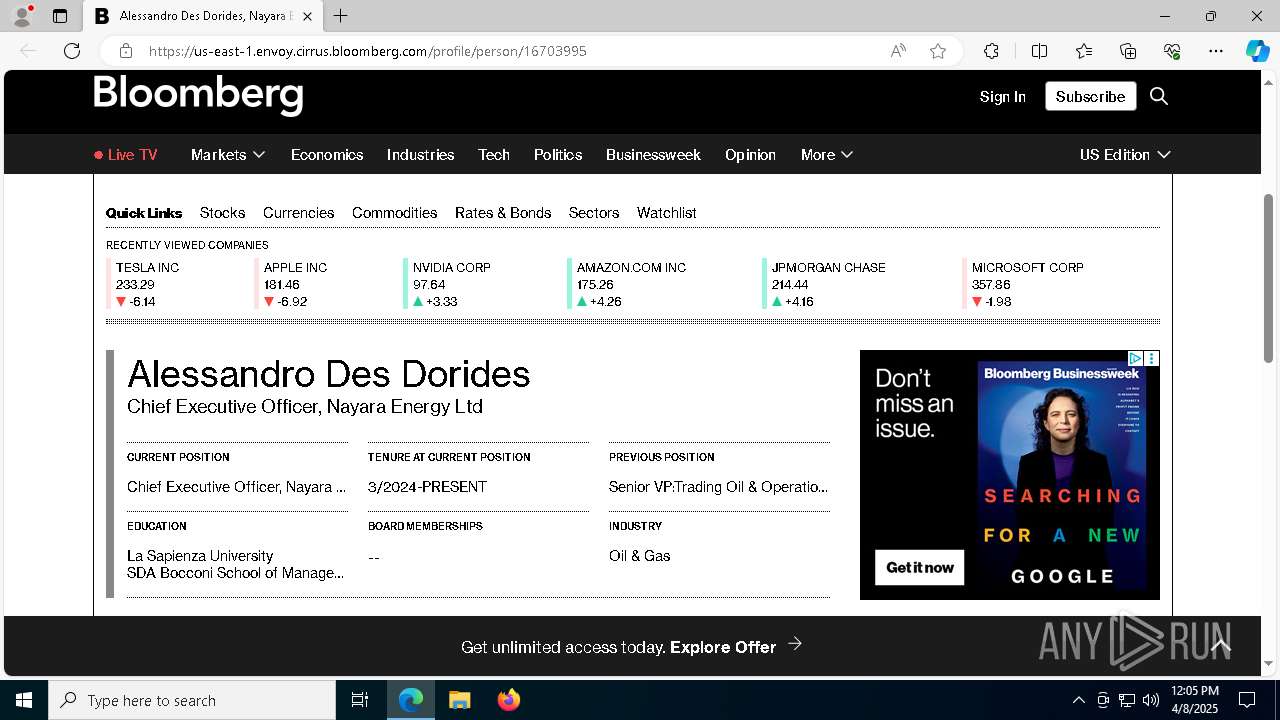Click Get it now on the ad

(919, 567)
